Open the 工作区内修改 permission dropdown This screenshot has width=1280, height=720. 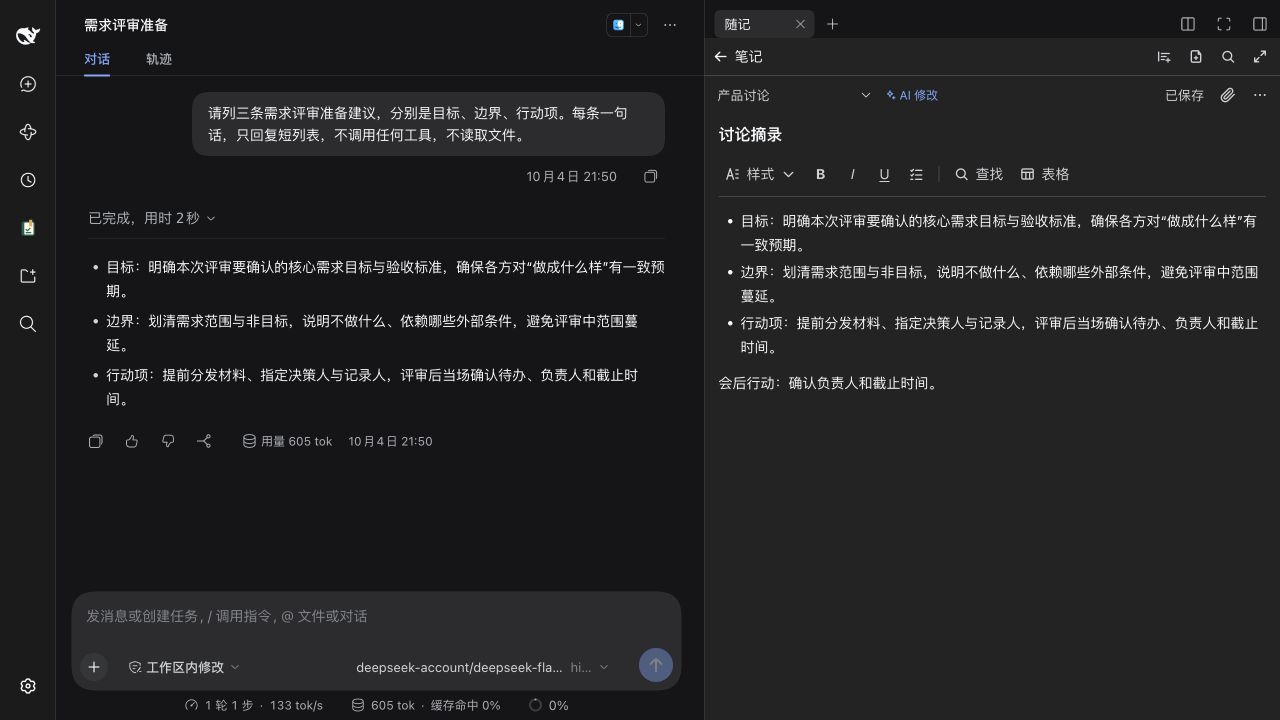[x=185, y=667]
